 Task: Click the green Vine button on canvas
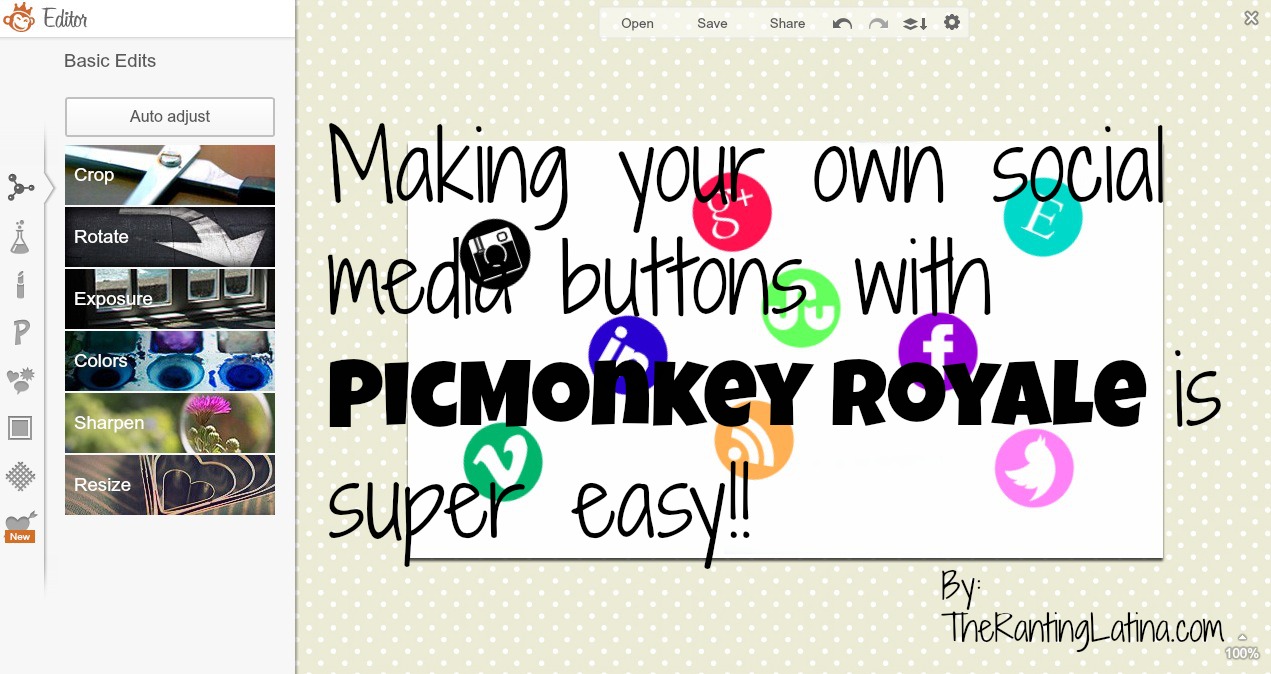pos(503,462)
